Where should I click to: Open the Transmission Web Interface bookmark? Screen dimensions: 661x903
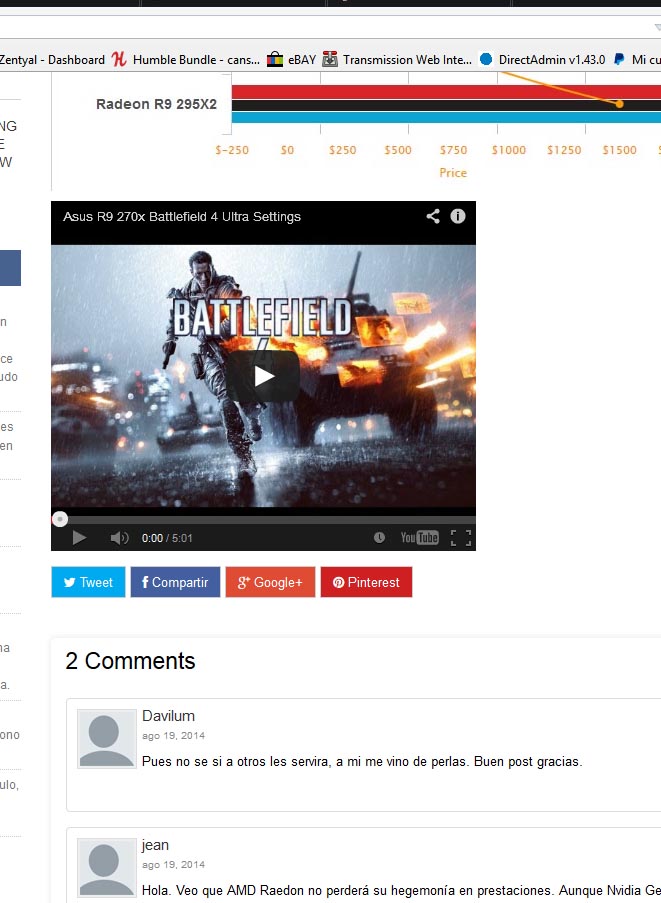(x=397, y=59)
